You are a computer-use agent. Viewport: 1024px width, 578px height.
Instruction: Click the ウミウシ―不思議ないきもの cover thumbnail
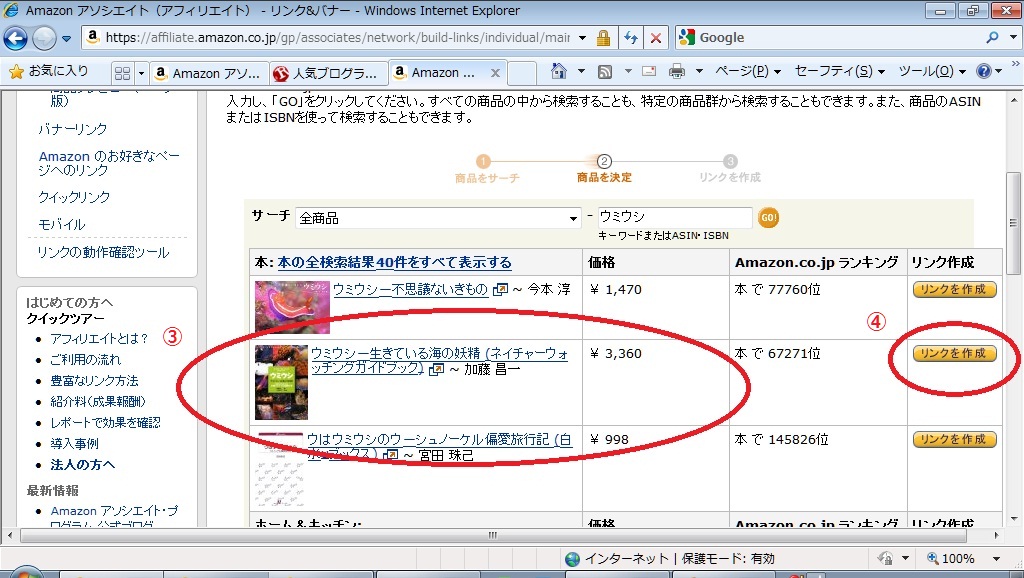(292, 307)
